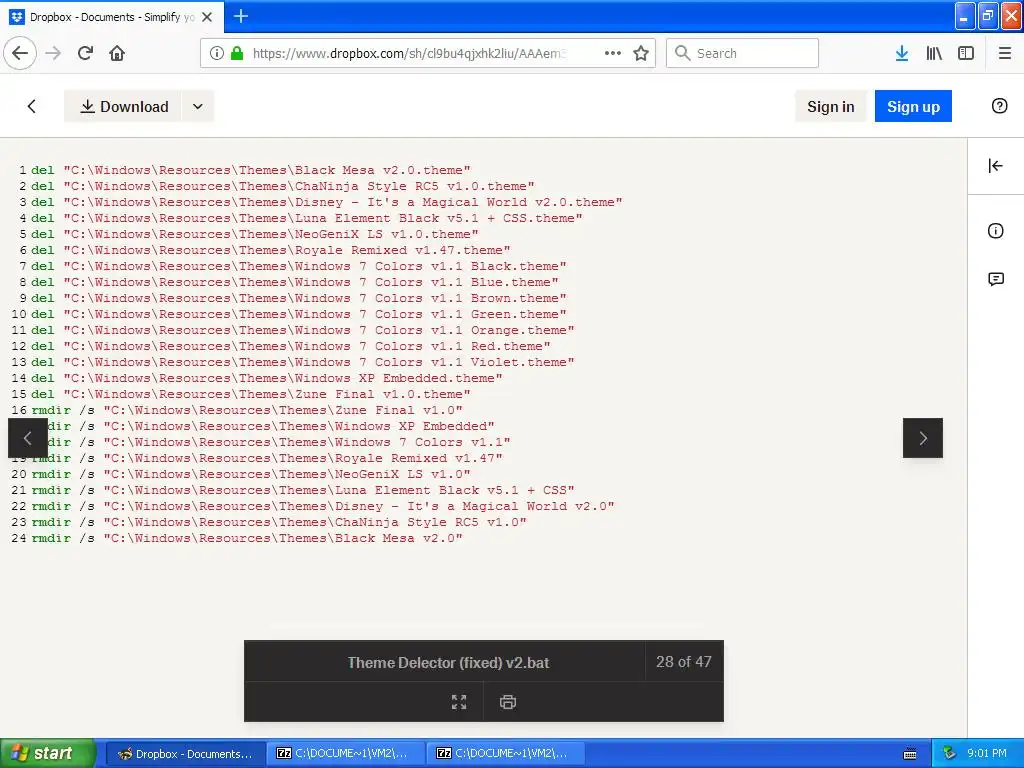Click the Sign in button
This screenshot has height=768, width=1024.
pyautogui.click(x=830, y=106)
